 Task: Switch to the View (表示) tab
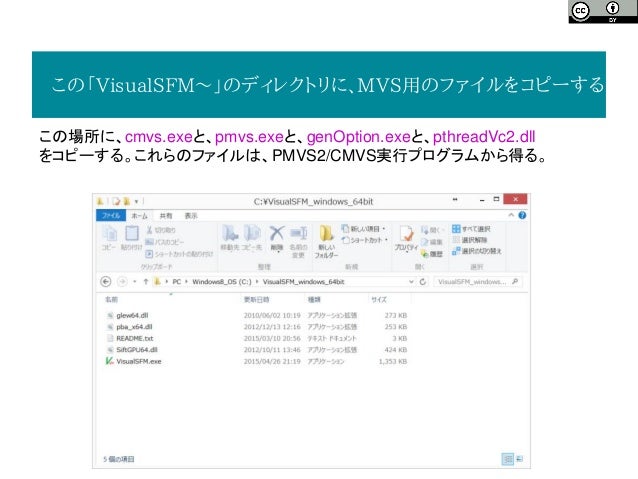pyautogui.click(x=191, y=216)
